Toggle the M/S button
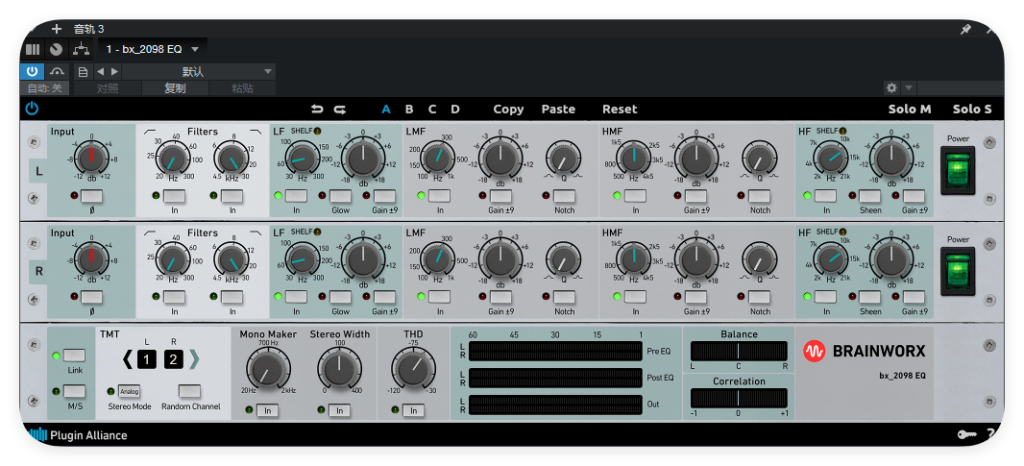The height and width of the screenshot is (466, 1024). pyautogui.click(x=74, y=391)
